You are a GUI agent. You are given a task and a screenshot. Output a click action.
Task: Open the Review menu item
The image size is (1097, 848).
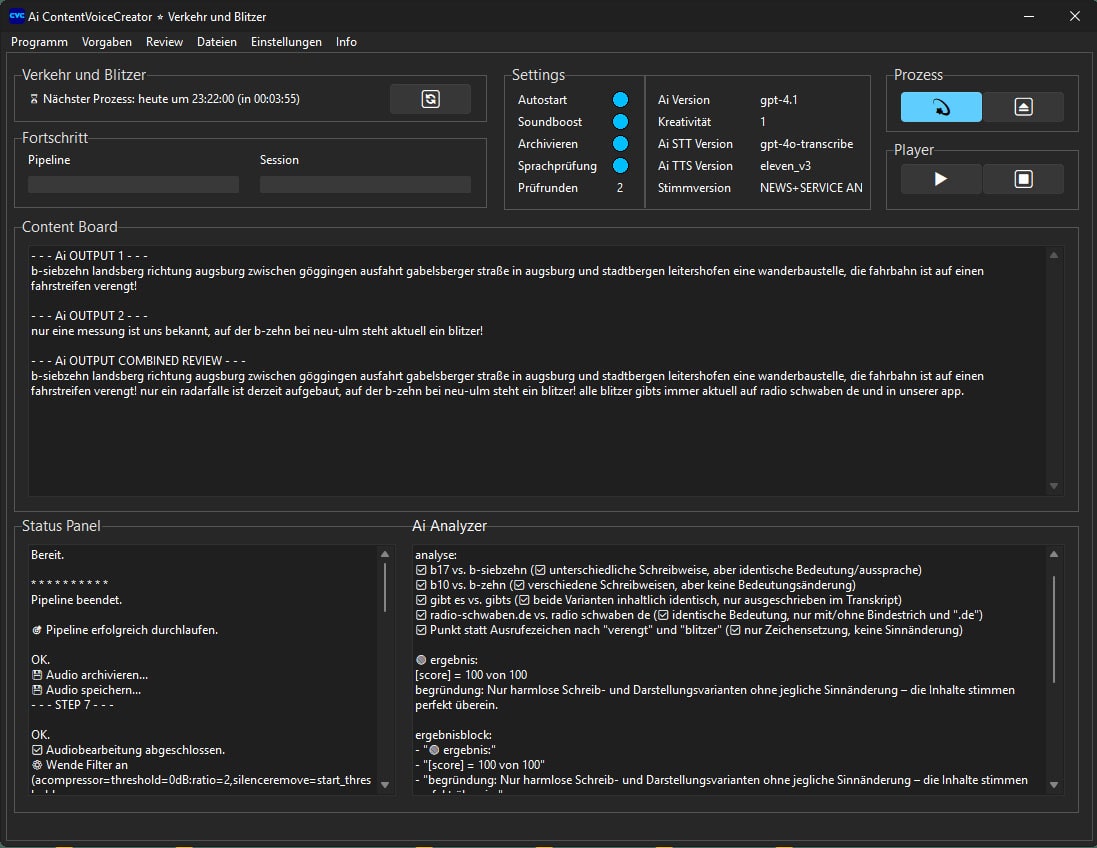[x=164, y=42]
